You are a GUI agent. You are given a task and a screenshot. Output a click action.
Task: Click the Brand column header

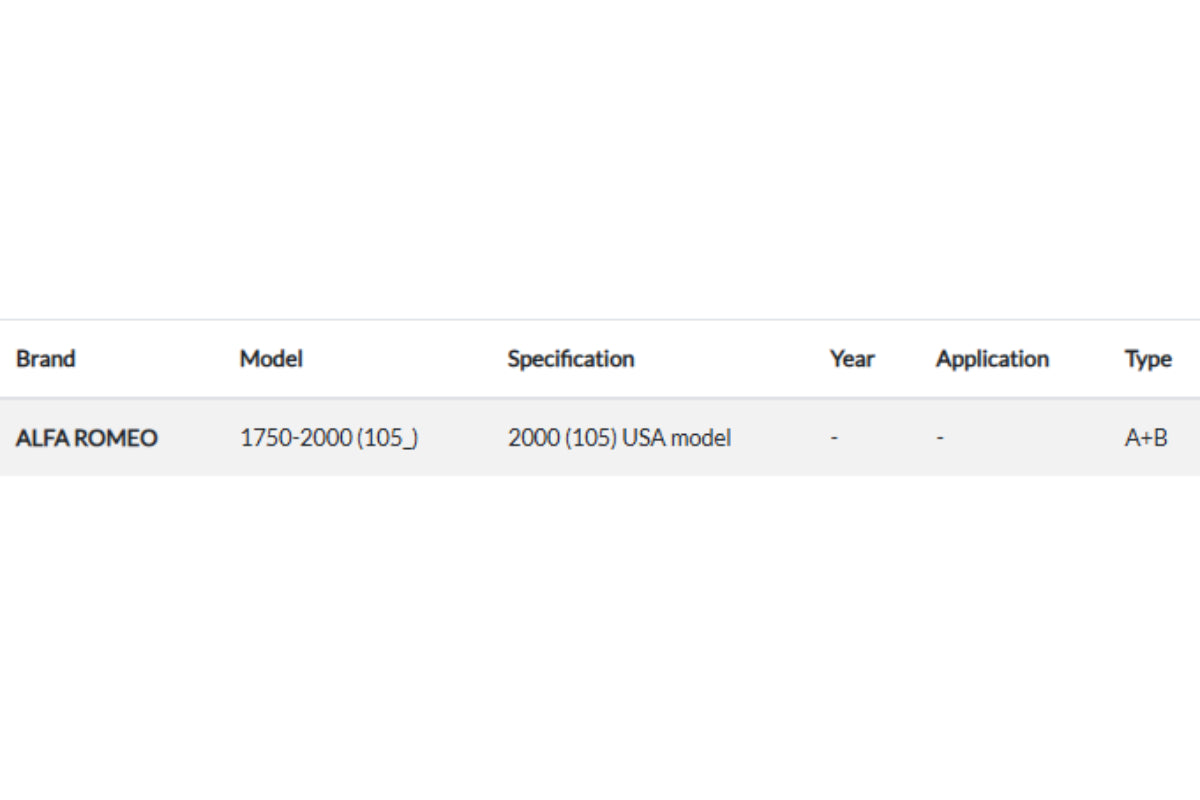(x=45, y=359)
